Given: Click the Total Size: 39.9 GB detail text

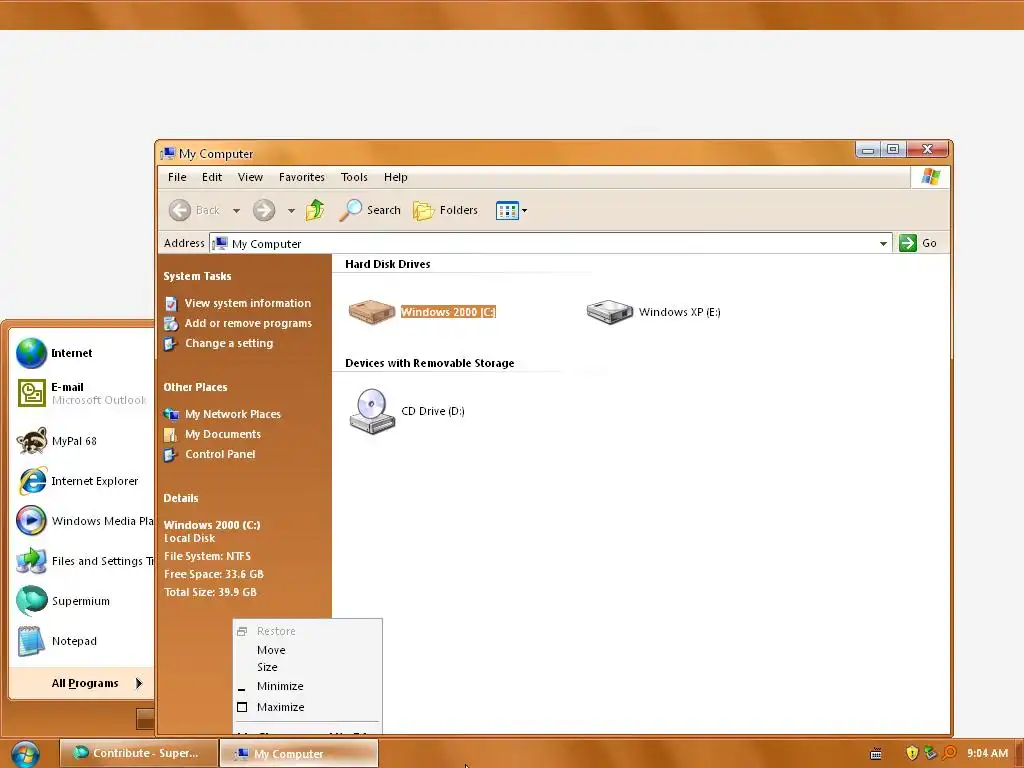Looking at the screenshot, I should pyautogui.click(x=210, y=592).
